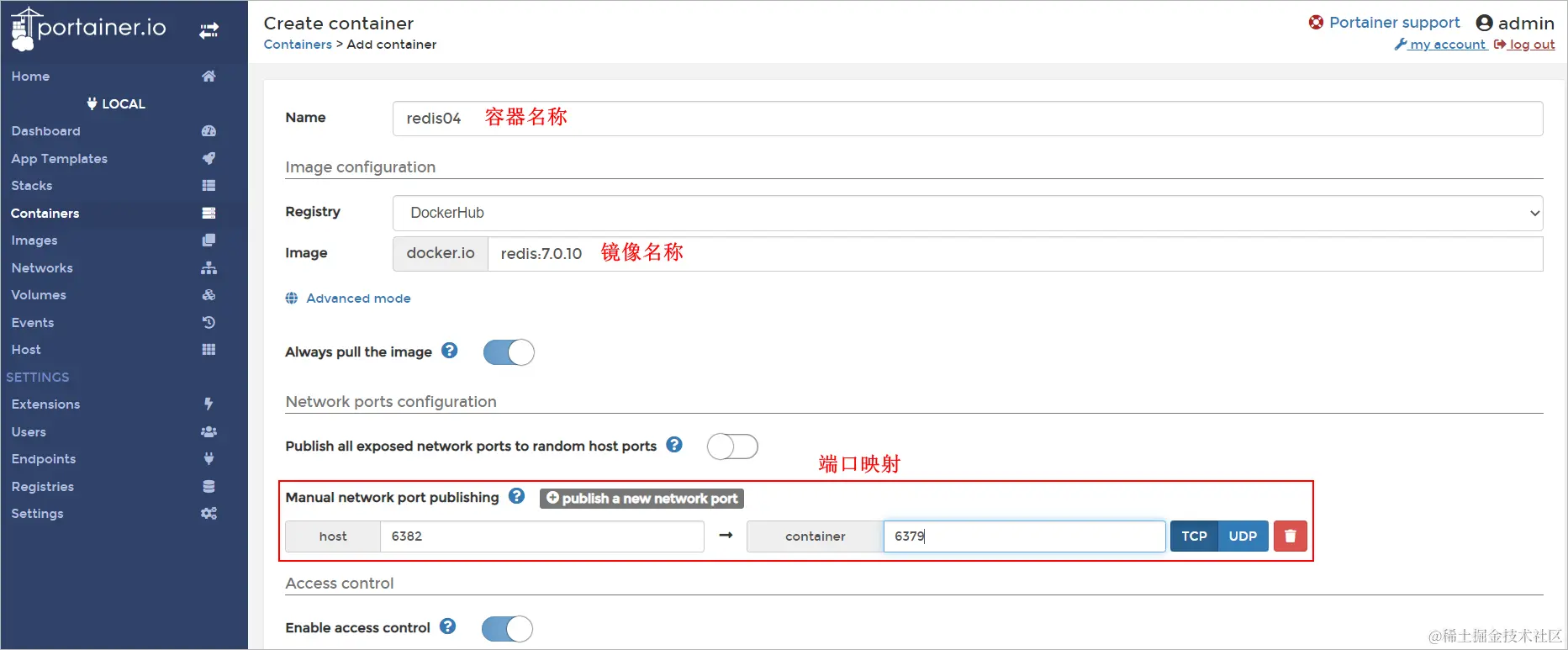Viewport: 1568px width, 650px height.
Task: Open Advanced mode link
Action: [x=358, y=299]
